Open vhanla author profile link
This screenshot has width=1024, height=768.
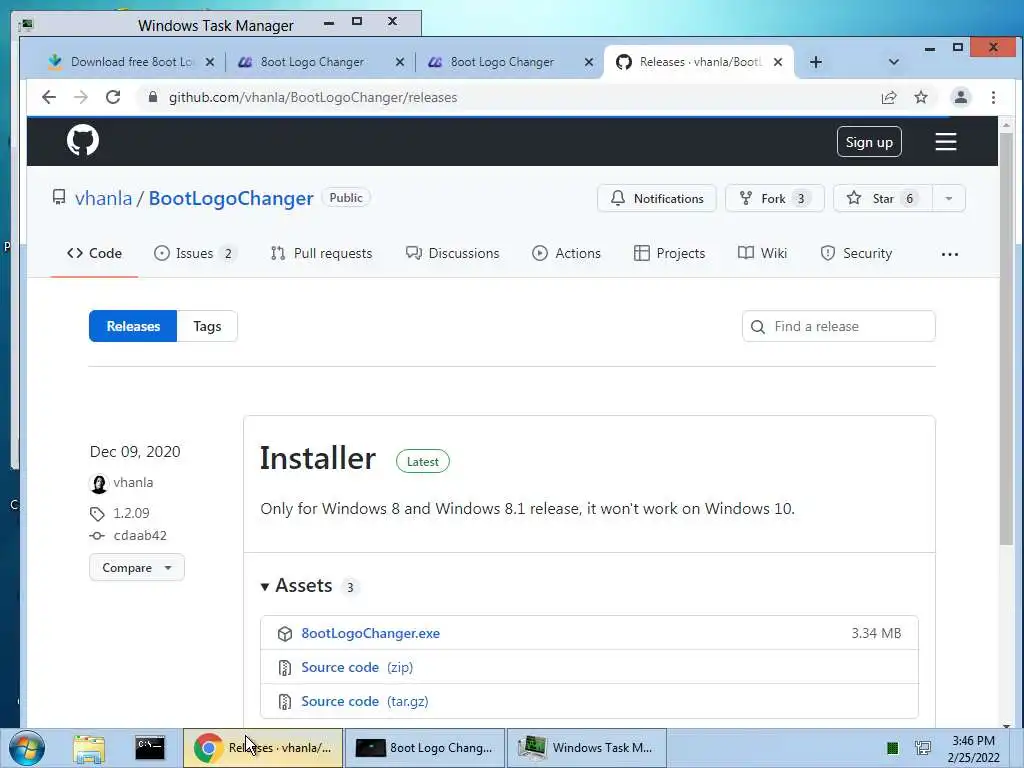133,483
